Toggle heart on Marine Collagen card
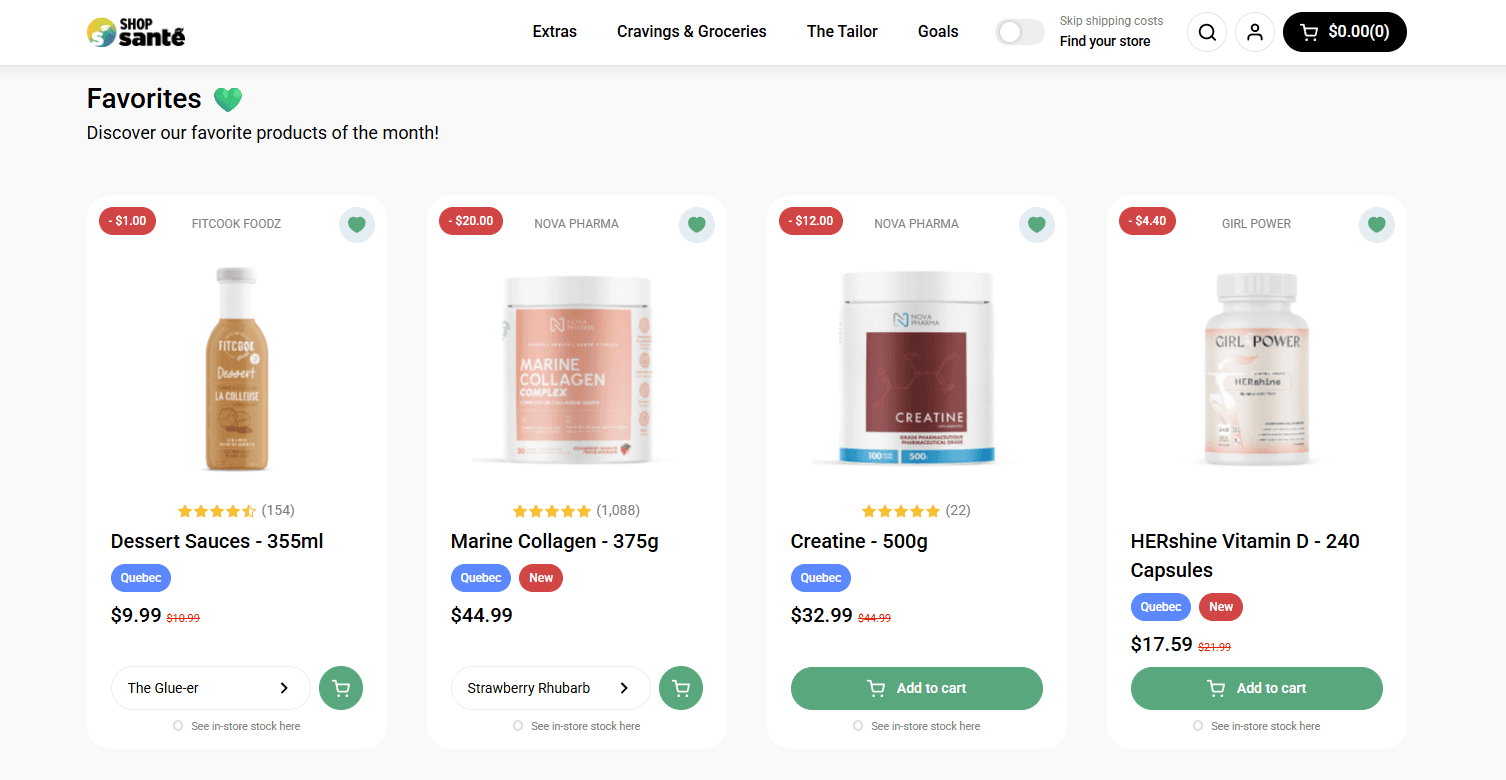 [697, 224]
